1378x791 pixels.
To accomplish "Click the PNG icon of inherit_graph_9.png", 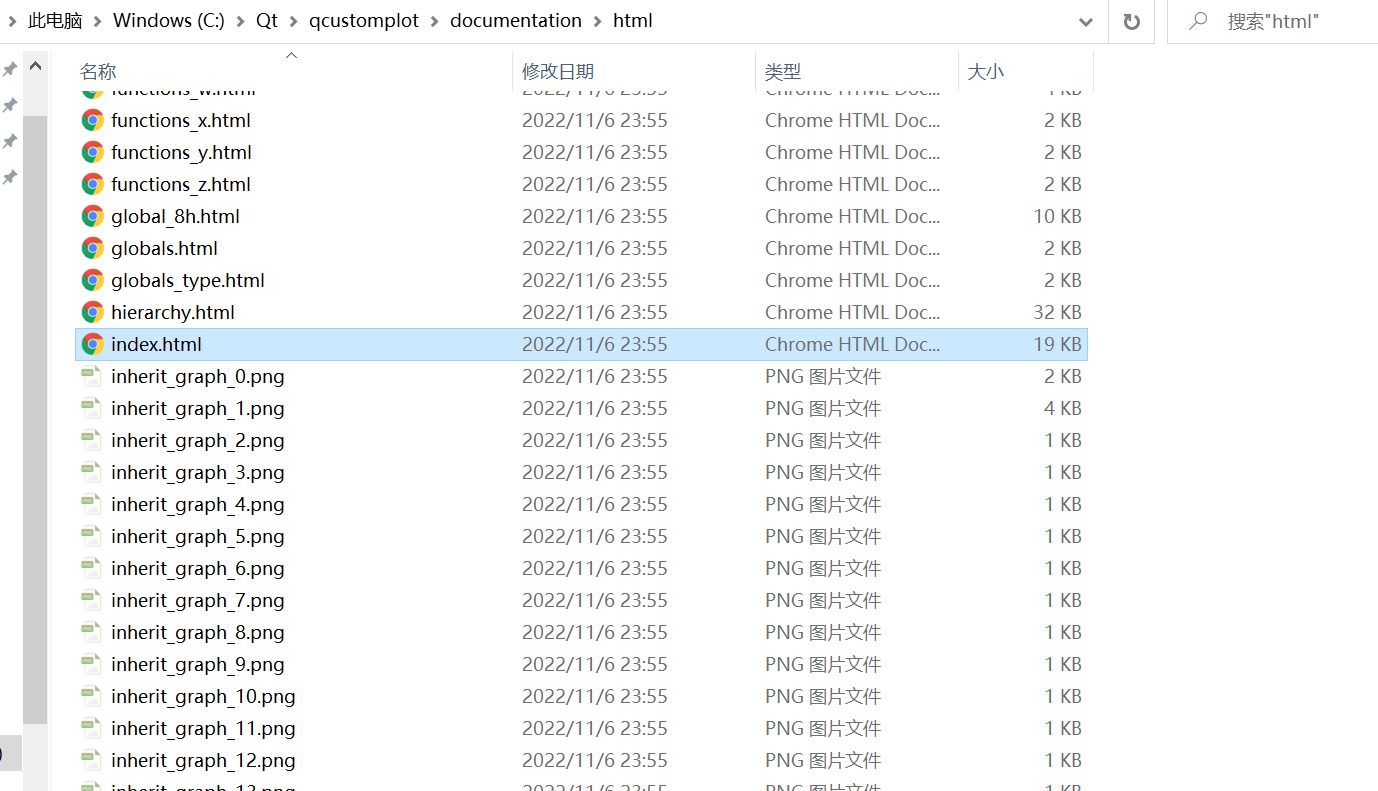I will (92, 664).
